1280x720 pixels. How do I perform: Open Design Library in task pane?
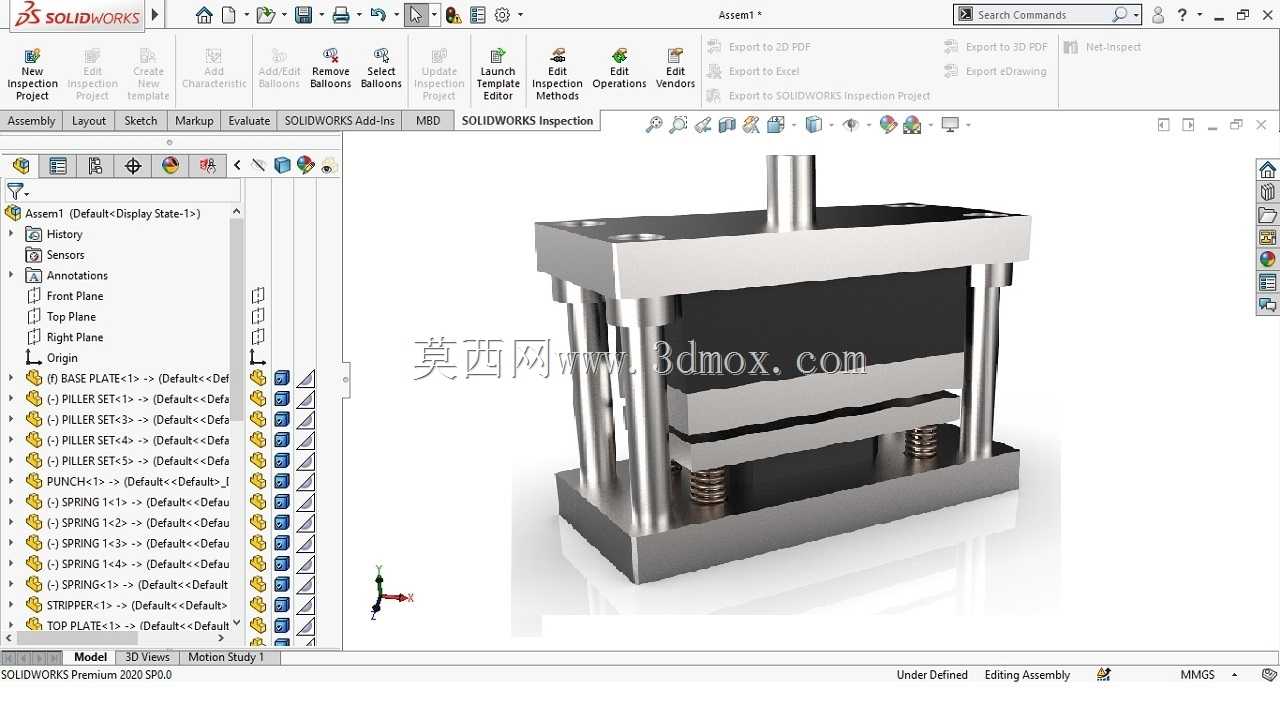pos(1268,192)
